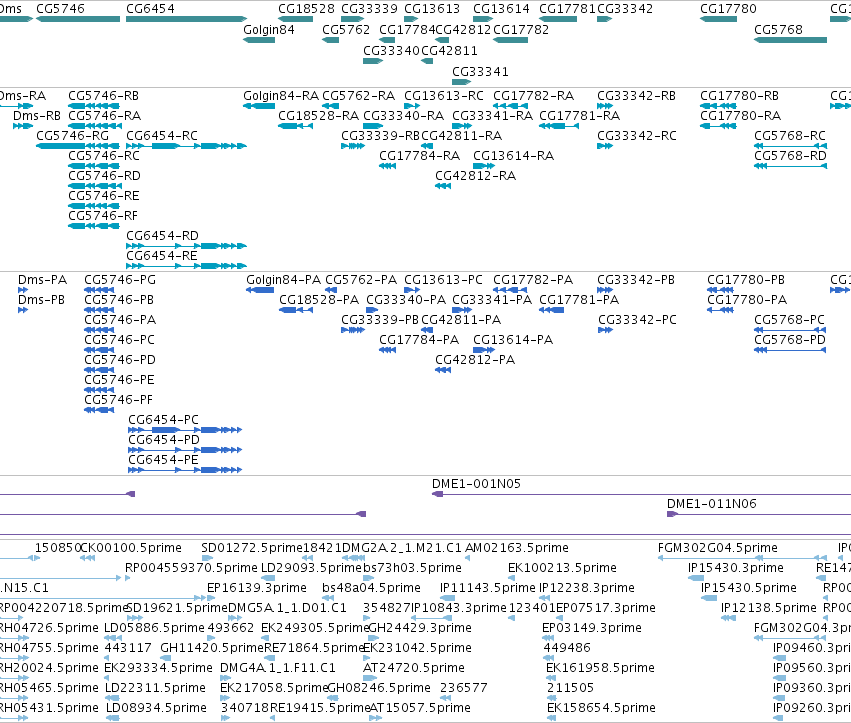
Task: Select the CG17780-RB transcript
Action: [718, 106]
